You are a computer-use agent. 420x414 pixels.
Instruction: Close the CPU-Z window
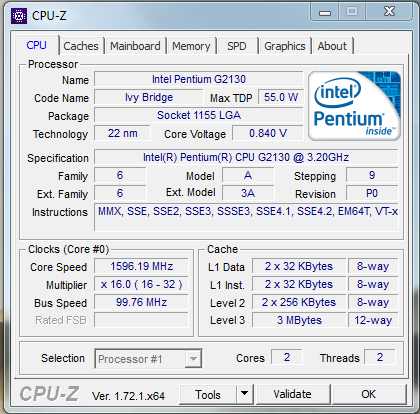(389, 12)
